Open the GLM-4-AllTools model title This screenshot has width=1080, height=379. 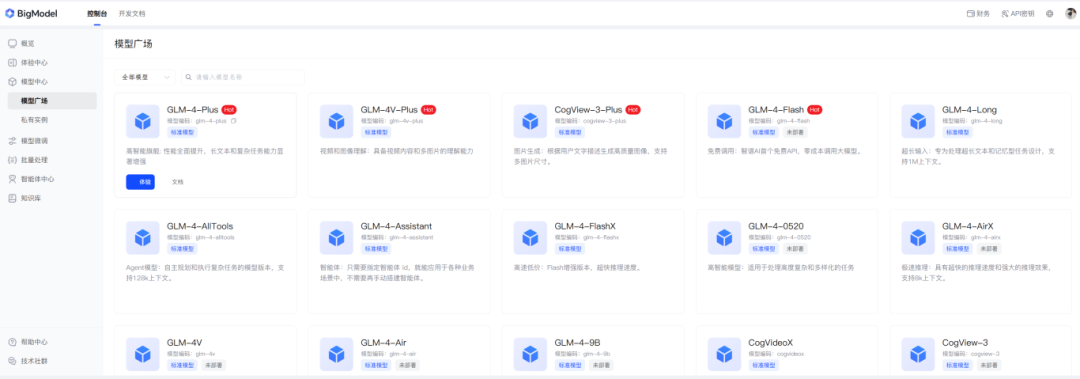tap(200, 226)
